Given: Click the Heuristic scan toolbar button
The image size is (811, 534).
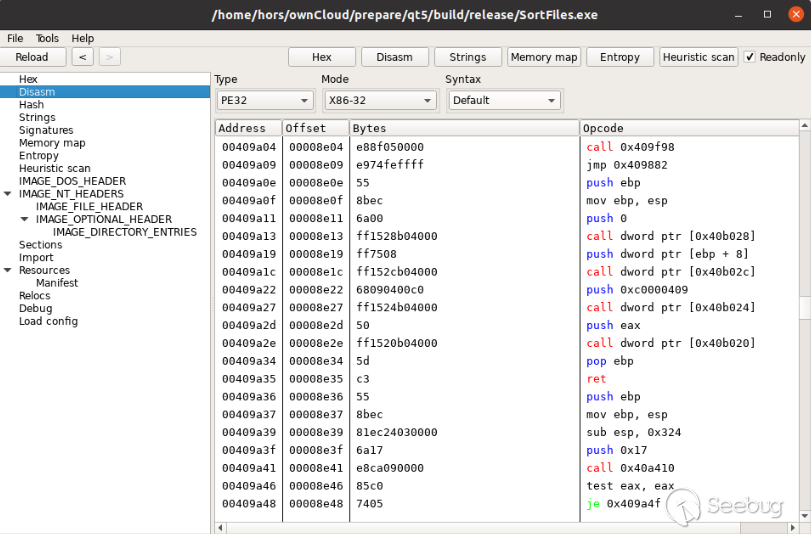Looking at the screenshot, I should click(698, 57).
